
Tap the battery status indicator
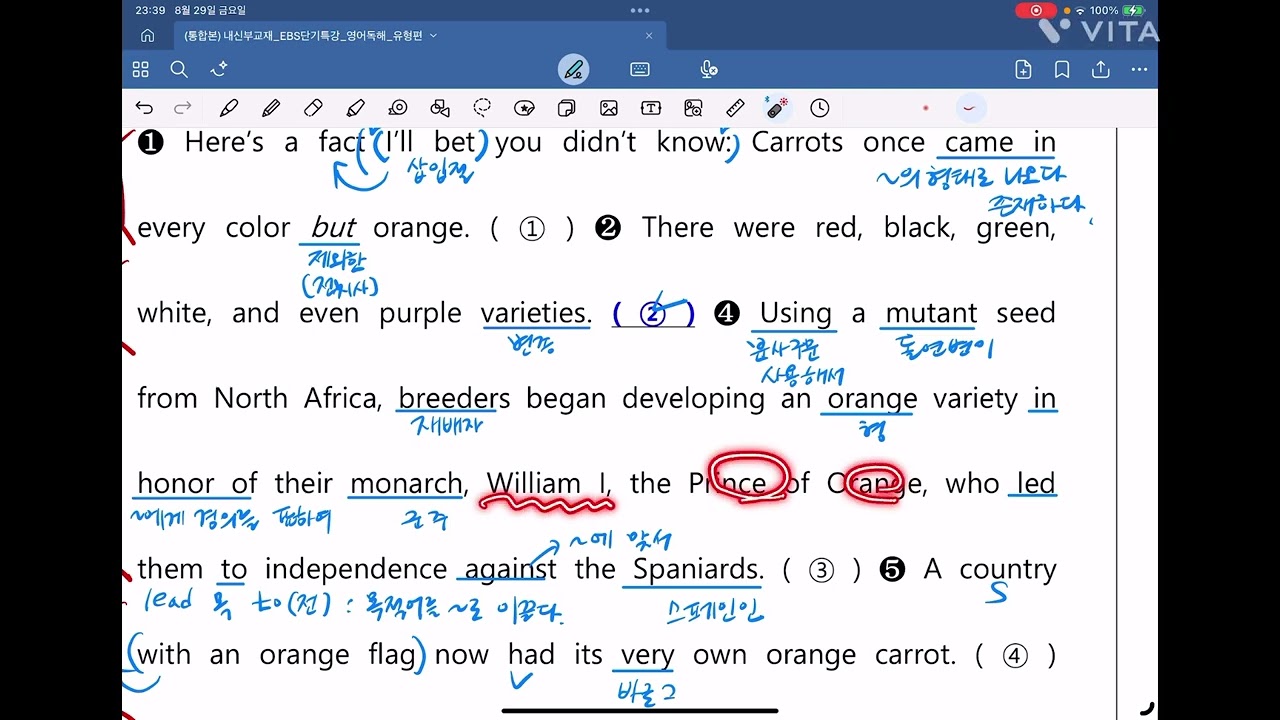click(x=1135, y=10)
